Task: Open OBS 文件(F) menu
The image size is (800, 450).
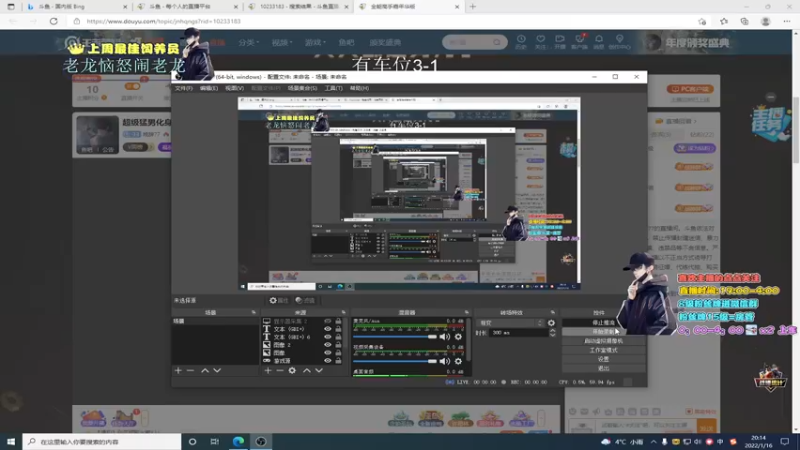Action: coord(184,88)
